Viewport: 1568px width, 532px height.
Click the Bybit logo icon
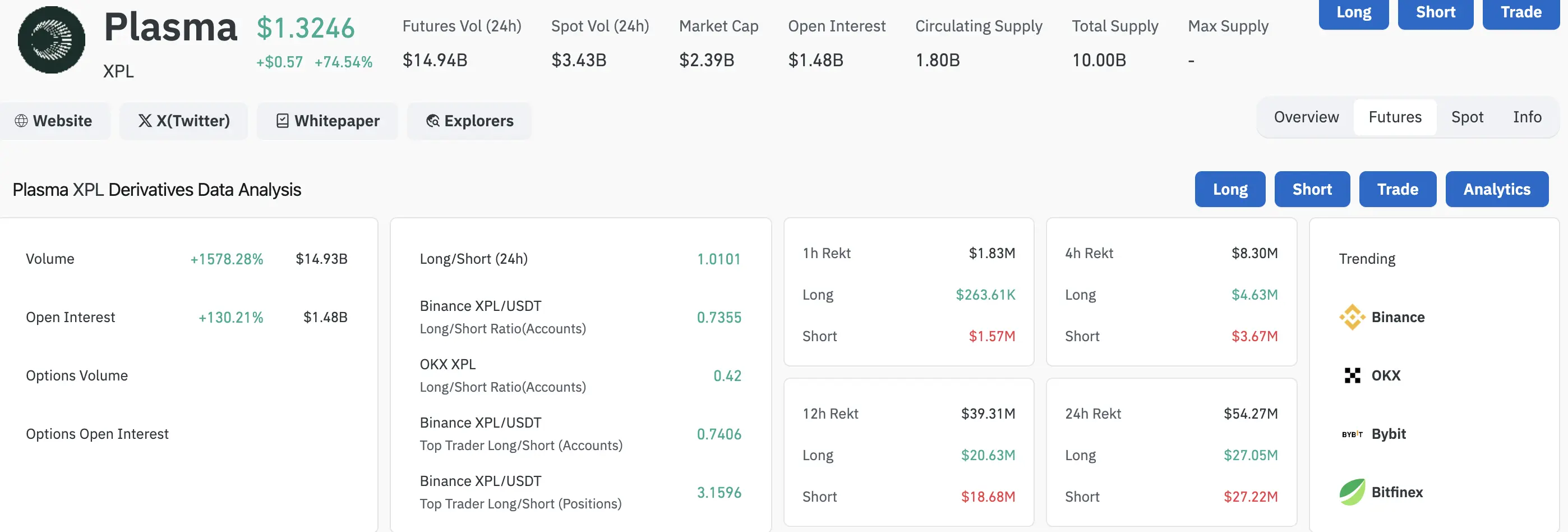pyautogui.click(x=1352, y=434)
